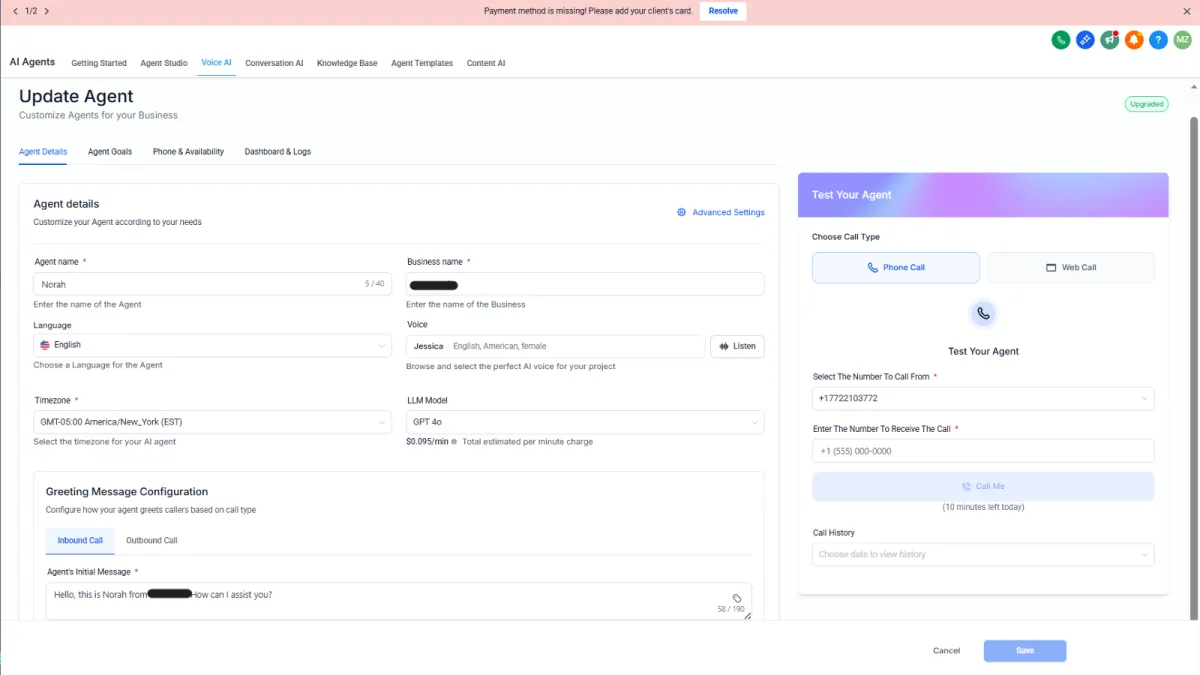Click the AI Agents heading
1200x675 pixels.
coord(33,62)
